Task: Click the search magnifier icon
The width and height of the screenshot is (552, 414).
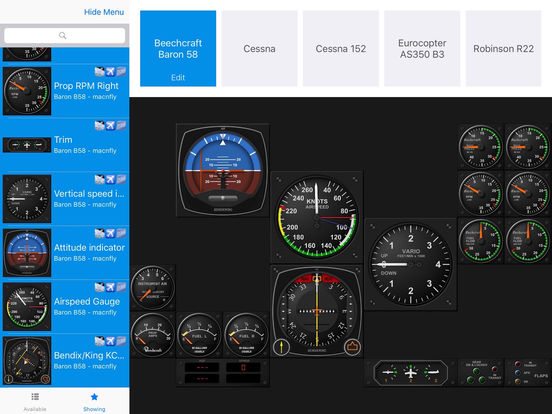Action: coord(63,35)
